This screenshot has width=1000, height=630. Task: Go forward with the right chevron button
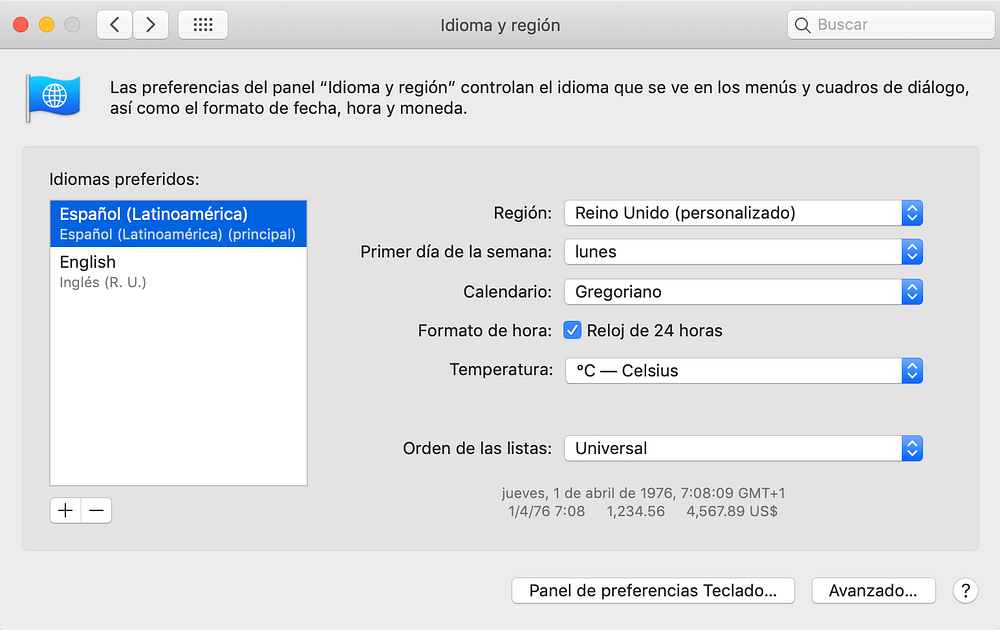(151, 25)
